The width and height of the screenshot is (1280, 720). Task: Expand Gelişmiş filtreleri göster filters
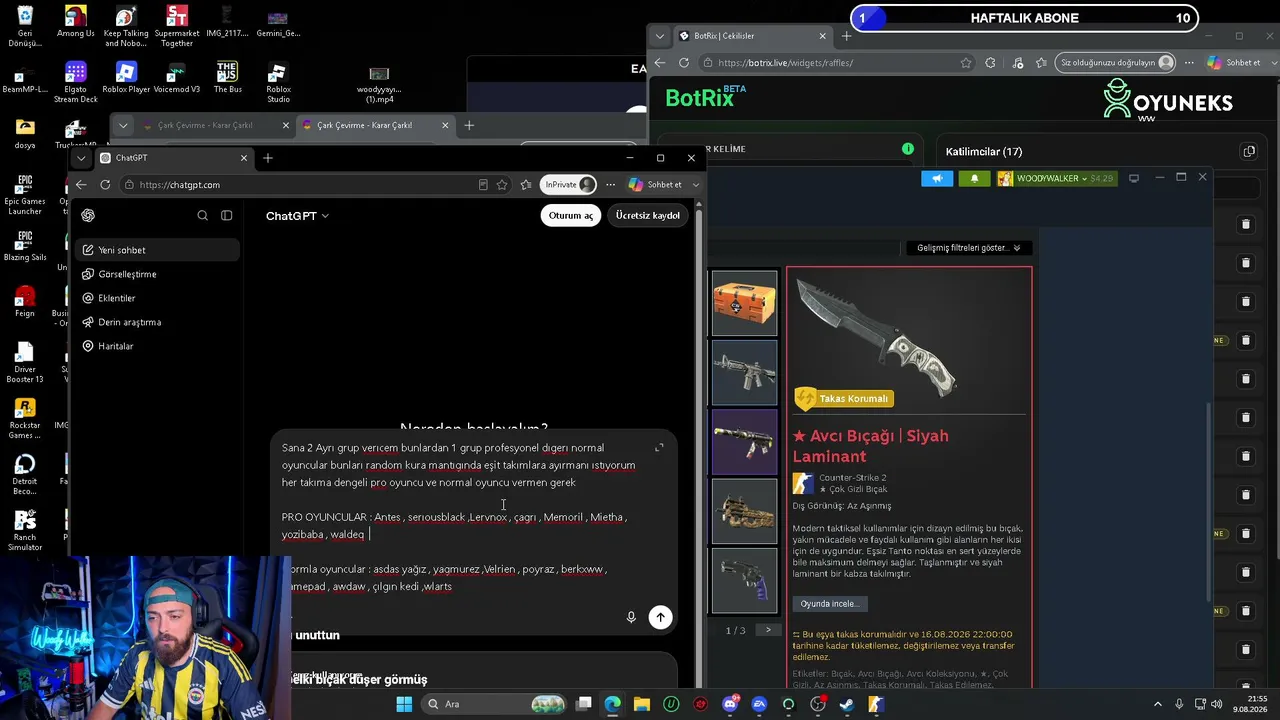point(969,248)
